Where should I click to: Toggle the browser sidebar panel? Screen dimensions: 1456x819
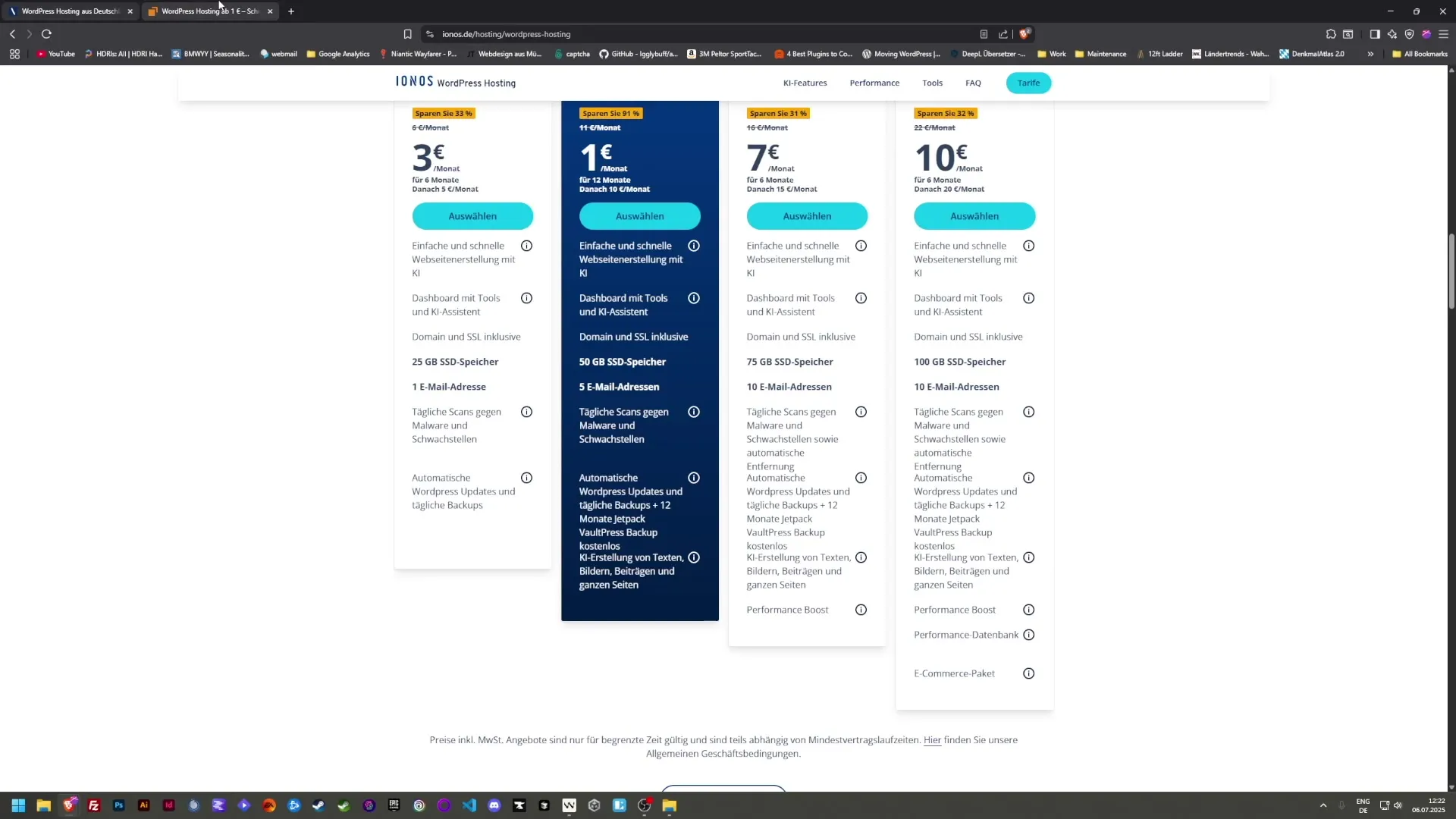tap(1374, 34)
